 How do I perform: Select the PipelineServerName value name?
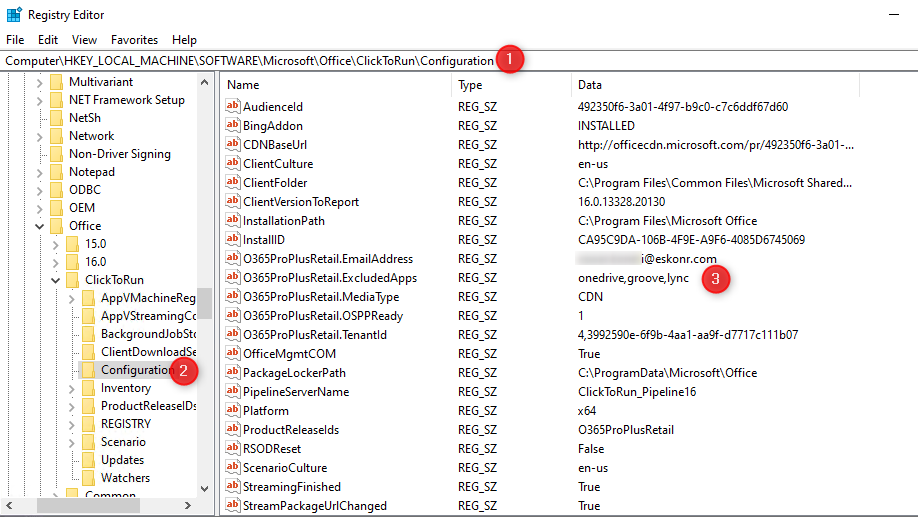[x=296, y=392]
